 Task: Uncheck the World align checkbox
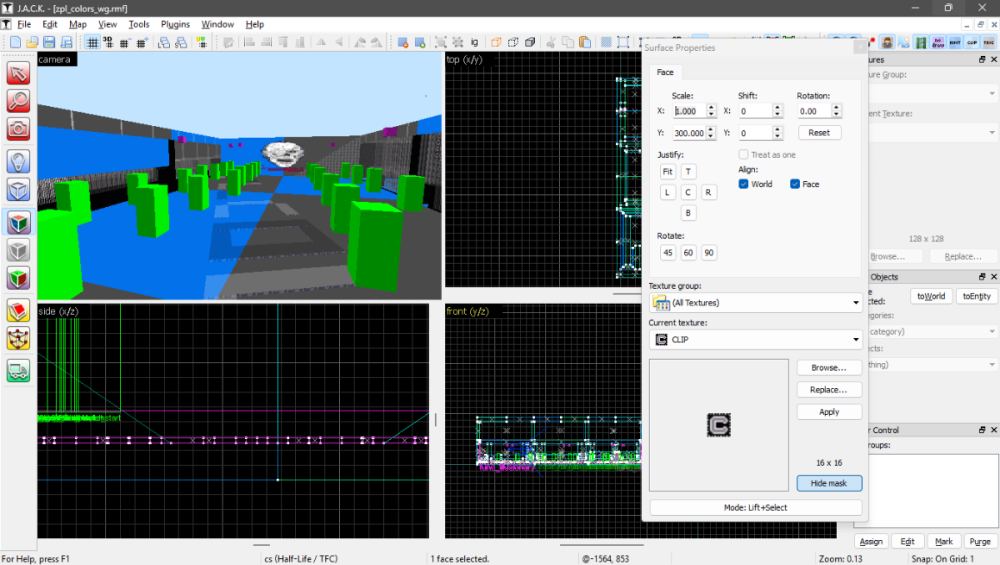click(744, 184)
